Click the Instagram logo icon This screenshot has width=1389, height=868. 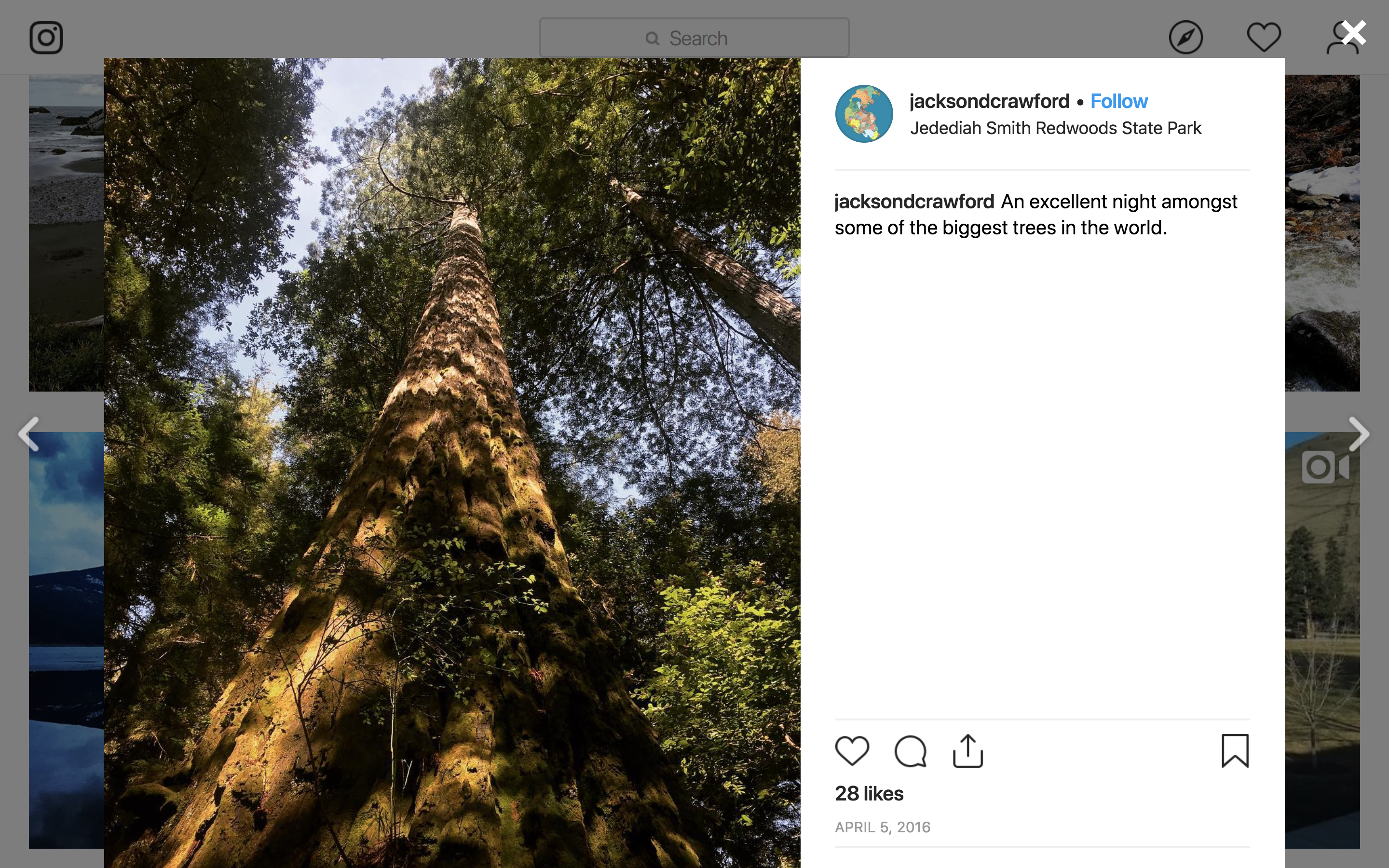point(46,38)
